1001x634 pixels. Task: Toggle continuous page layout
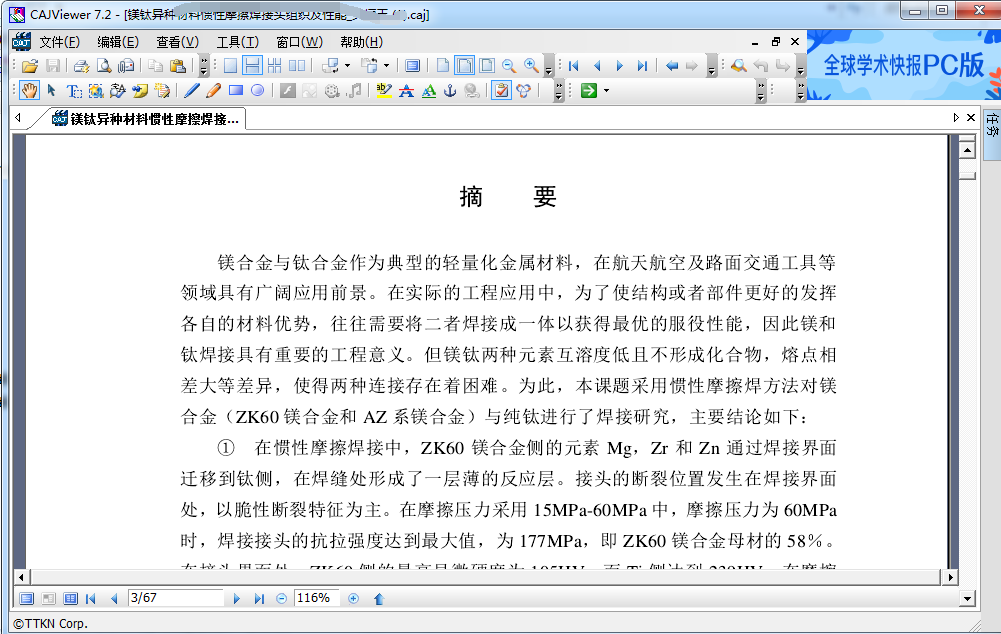coord(252,66)
